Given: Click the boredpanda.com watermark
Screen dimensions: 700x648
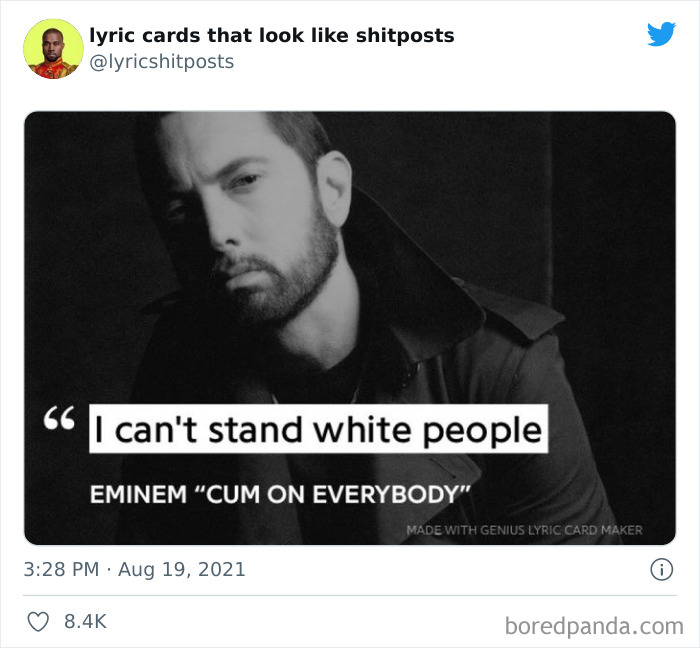Looking at the screenshot, I should pyautogui.click(x=594, y=626).
